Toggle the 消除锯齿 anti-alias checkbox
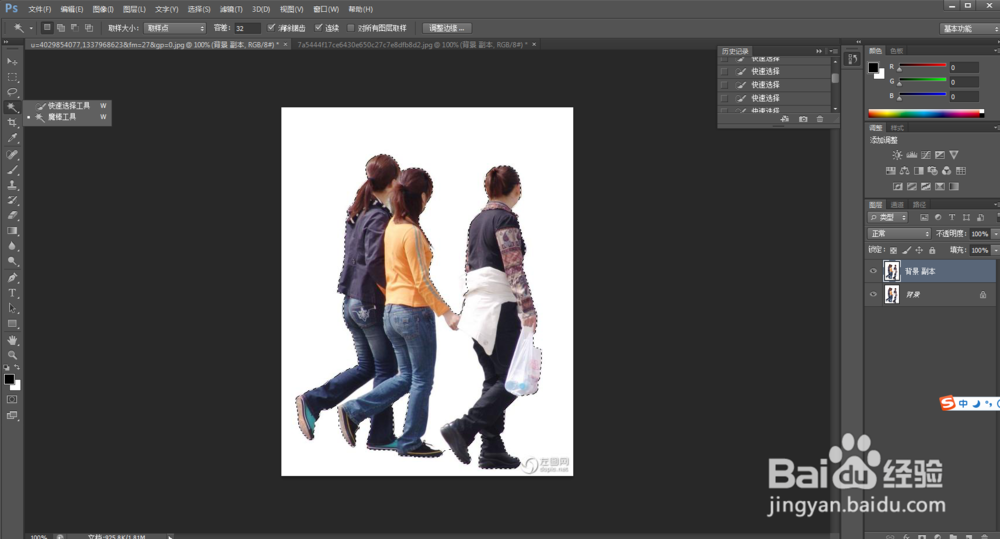 point(271,28)
